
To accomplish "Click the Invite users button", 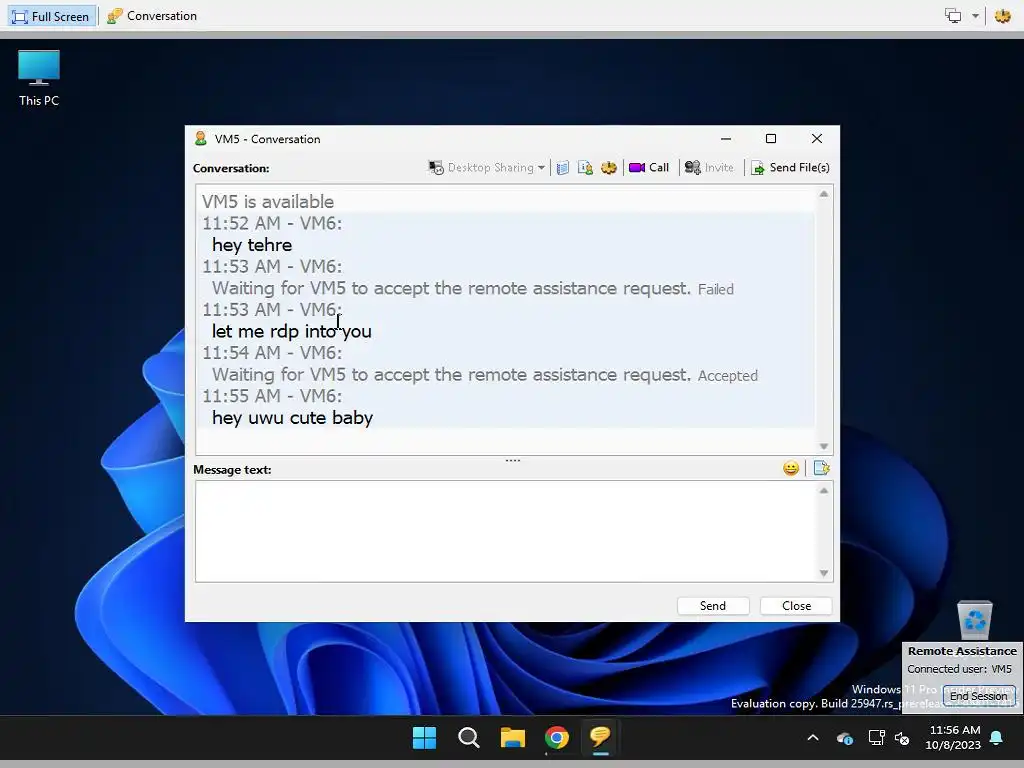I will point(709,168).
